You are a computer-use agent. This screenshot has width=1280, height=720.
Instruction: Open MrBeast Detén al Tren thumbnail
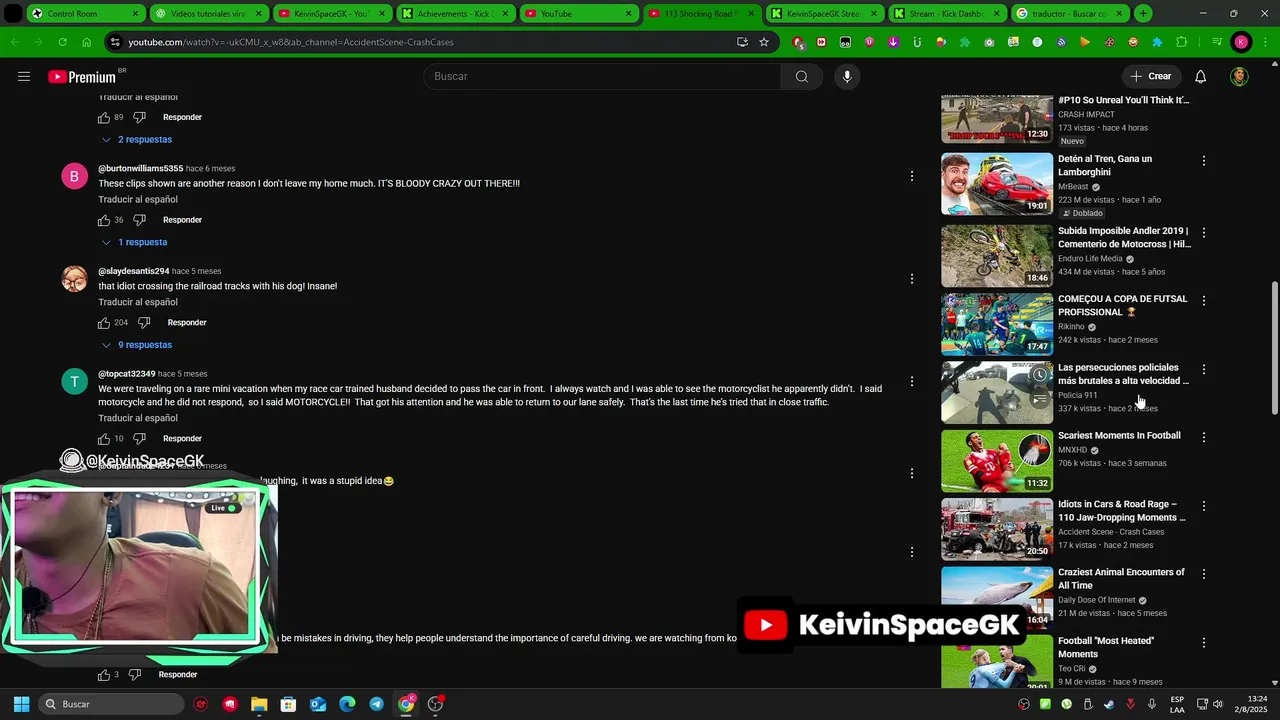point(997,184)
